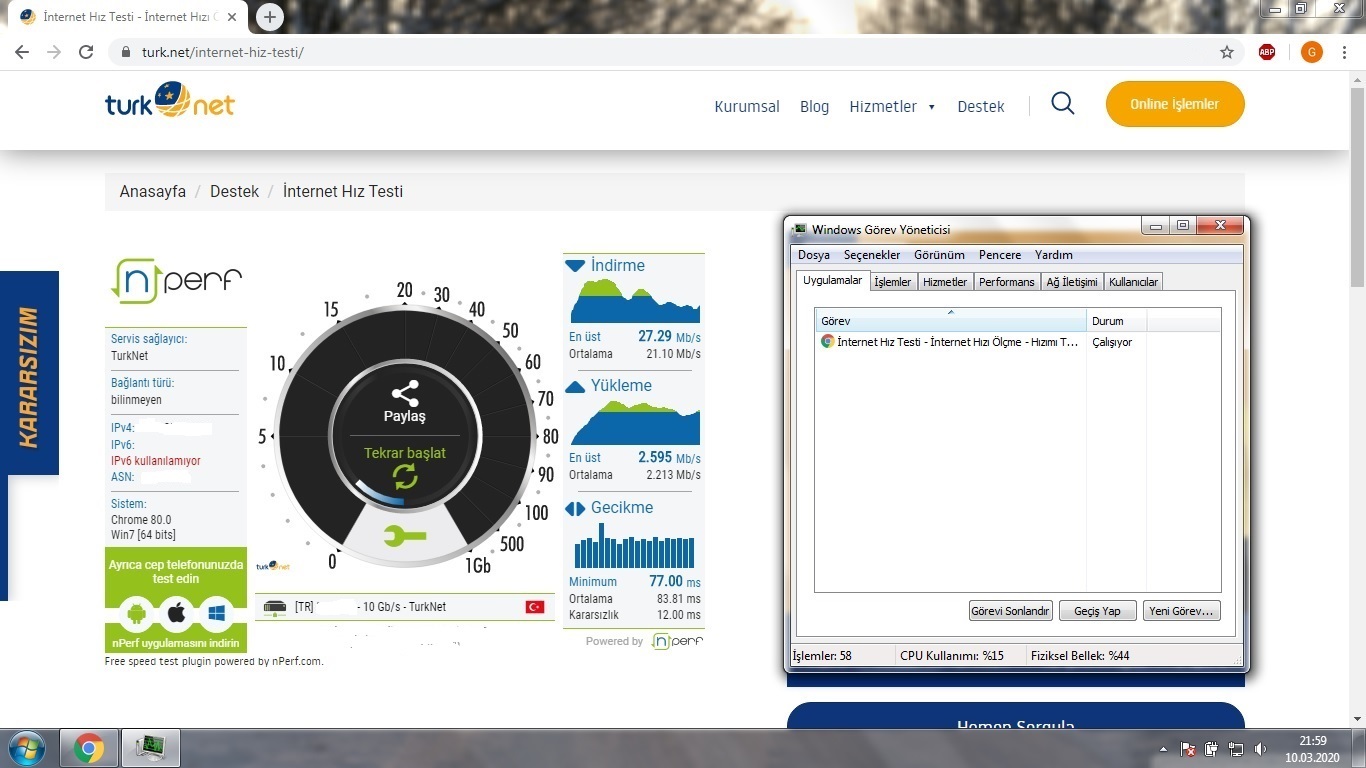
Task: Open Seçenekler menu in Task Manager
Action: point(871,255)
